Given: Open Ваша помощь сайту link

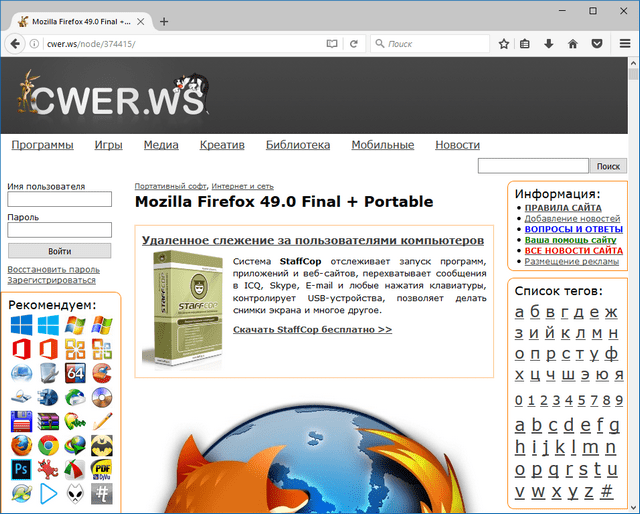Looking at the screenshot, I should 570,240.
